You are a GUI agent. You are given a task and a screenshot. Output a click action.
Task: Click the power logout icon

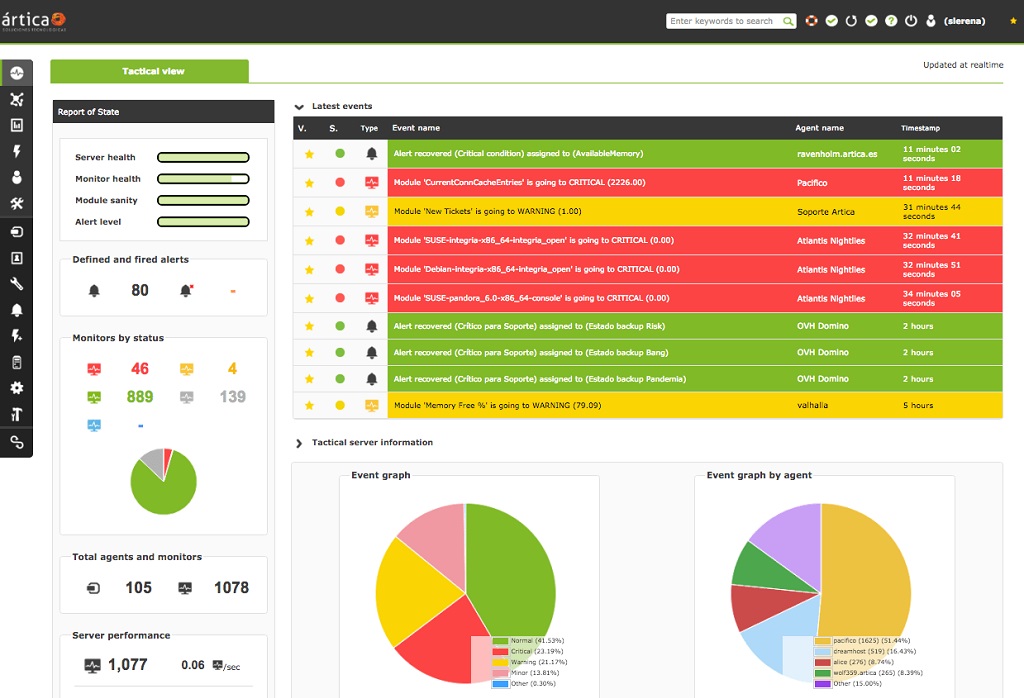[911, 21]
